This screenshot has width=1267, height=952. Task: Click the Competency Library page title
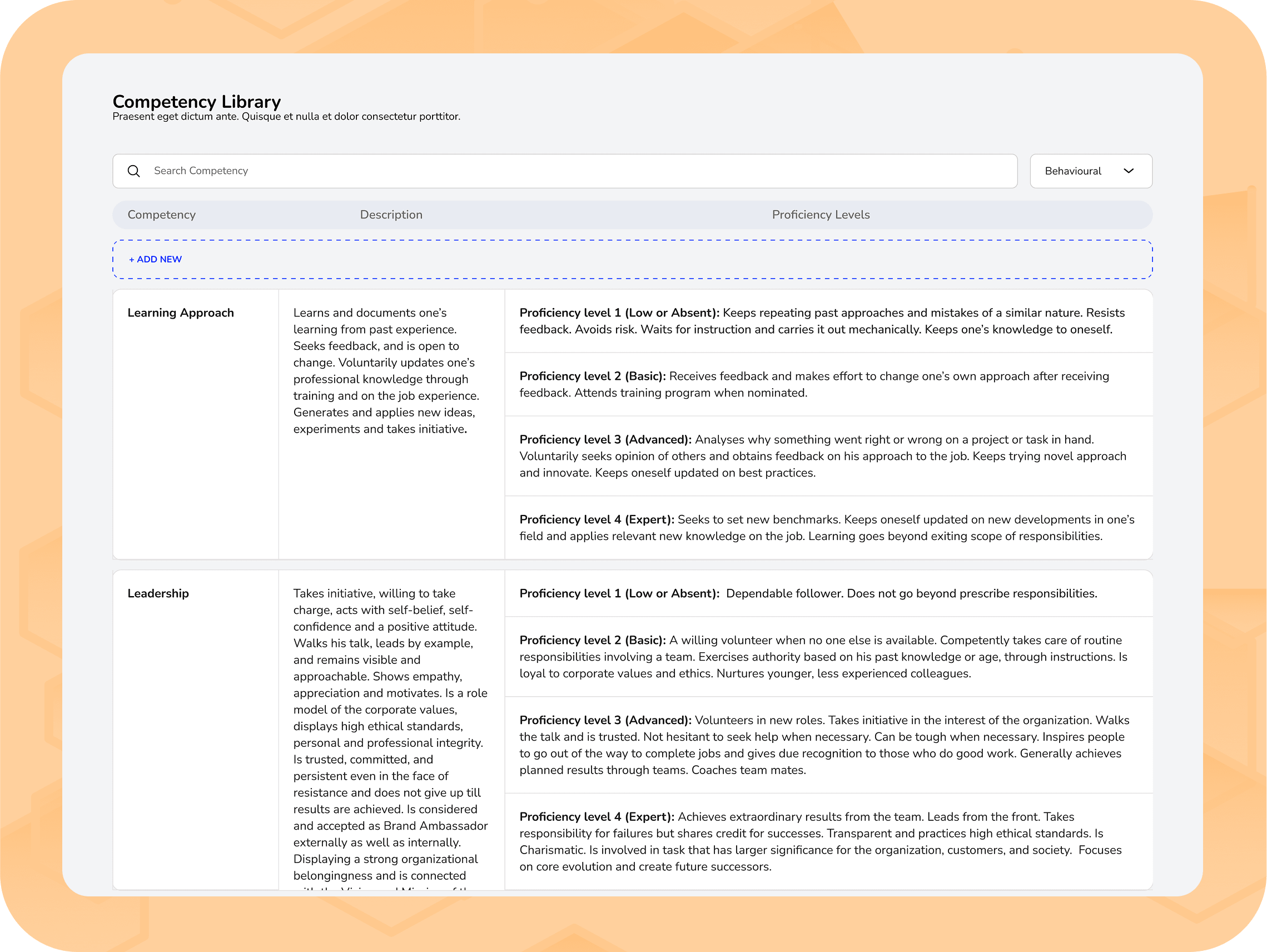196,101
